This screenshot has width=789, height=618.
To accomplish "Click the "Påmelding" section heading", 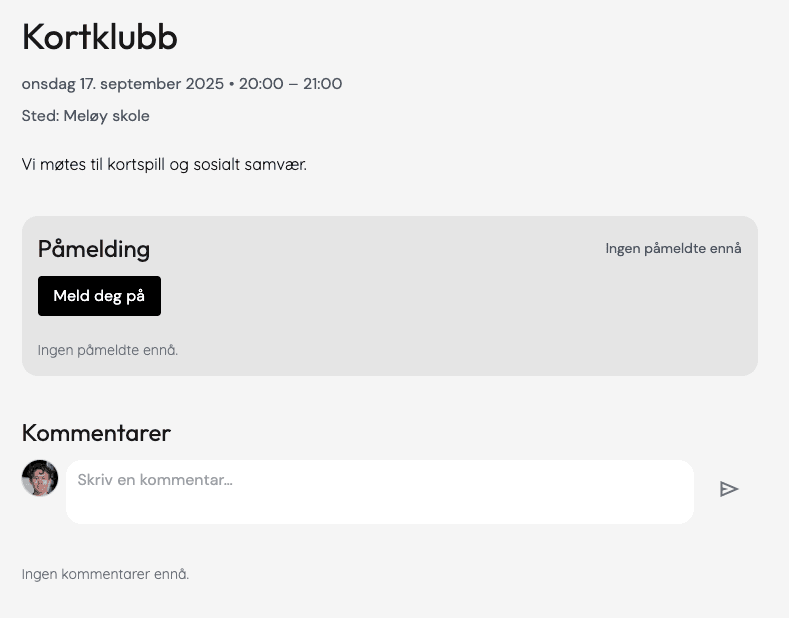I will [94, 249].
